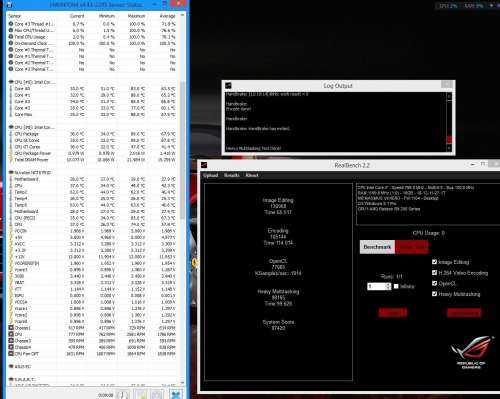Open the Results menu in RealBench
The image size is (500, 399).
(232, 175)
